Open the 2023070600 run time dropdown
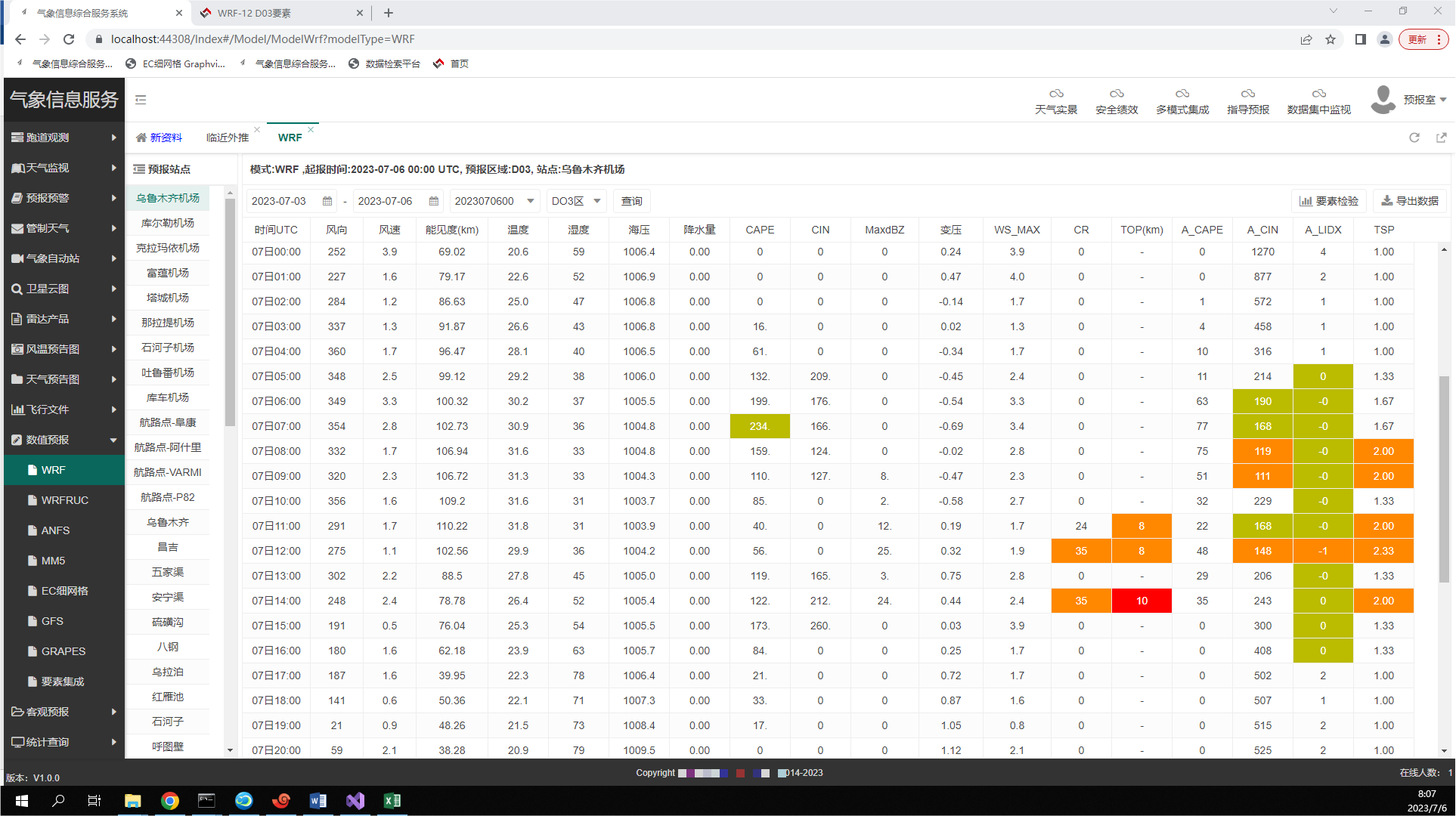The image size is (1456, 816). [494, 201]
